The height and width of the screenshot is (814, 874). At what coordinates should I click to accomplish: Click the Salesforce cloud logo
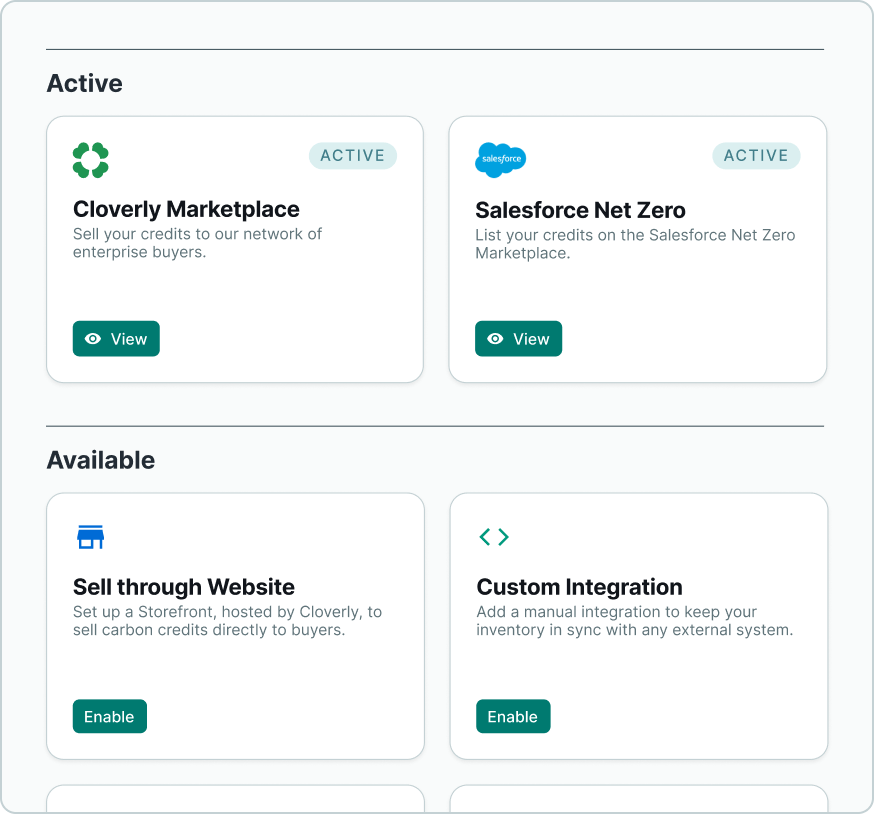click(x=501, y=160)
